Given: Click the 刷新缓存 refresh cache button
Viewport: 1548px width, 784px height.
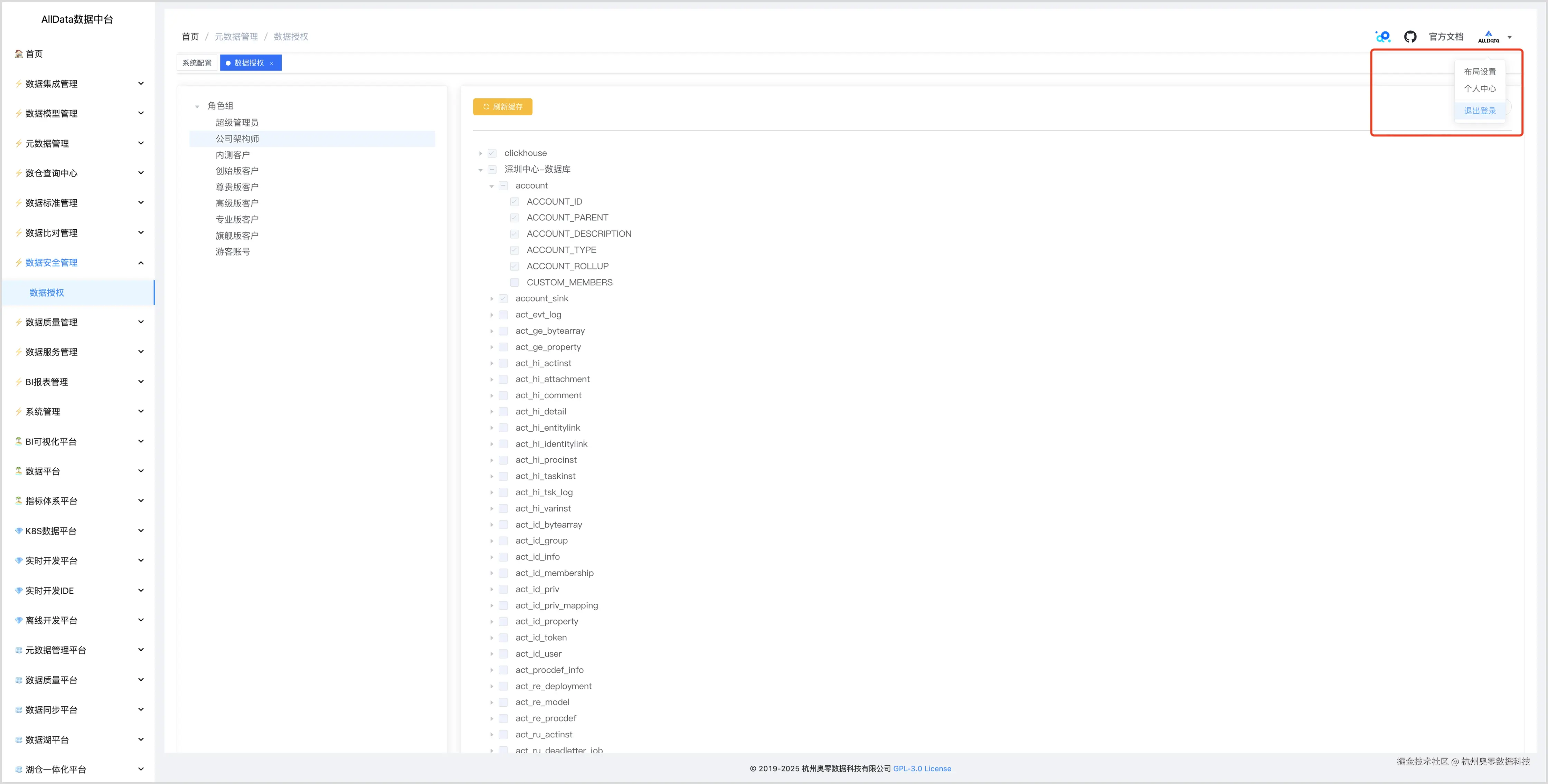Looking at the screenshot, I should pyautogui.click(x=502, y=107).
